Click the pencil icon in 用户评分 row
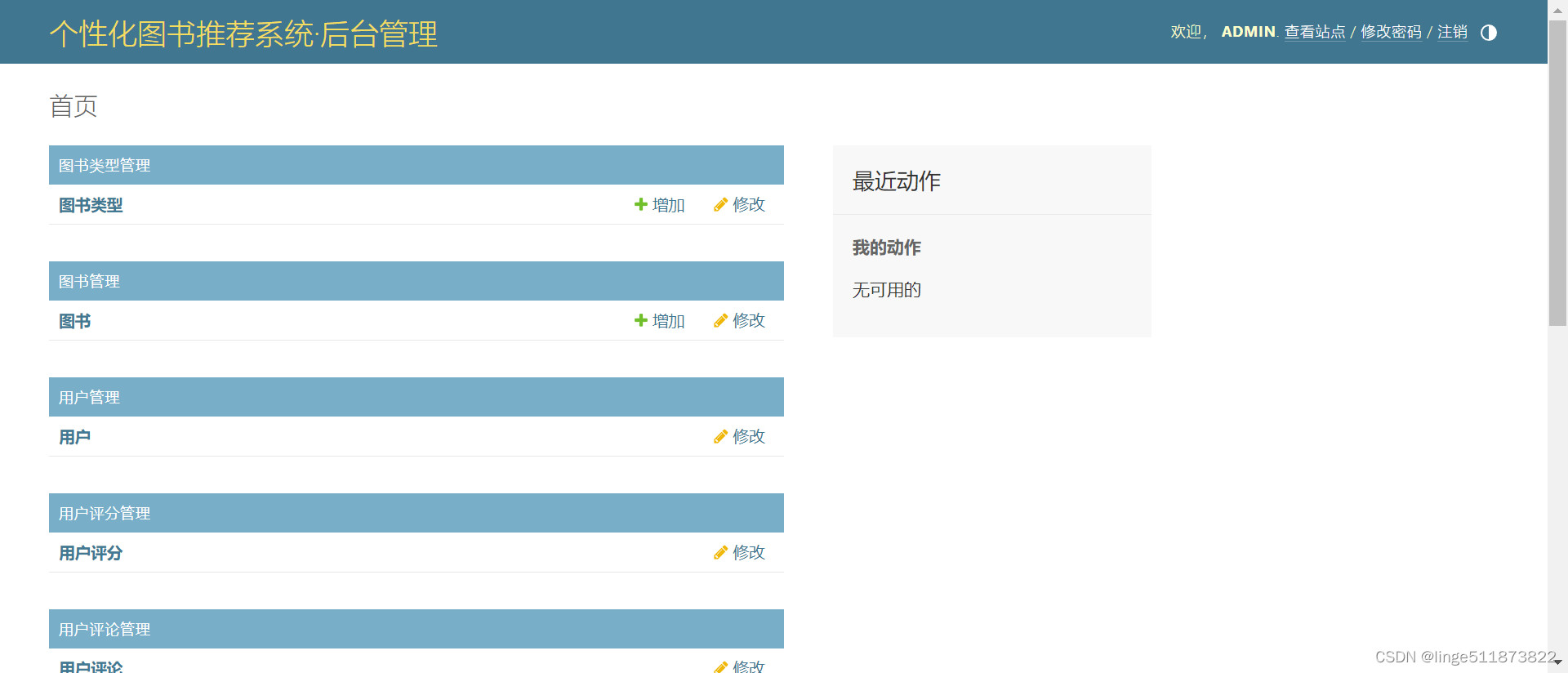 (x=720, y=552)
